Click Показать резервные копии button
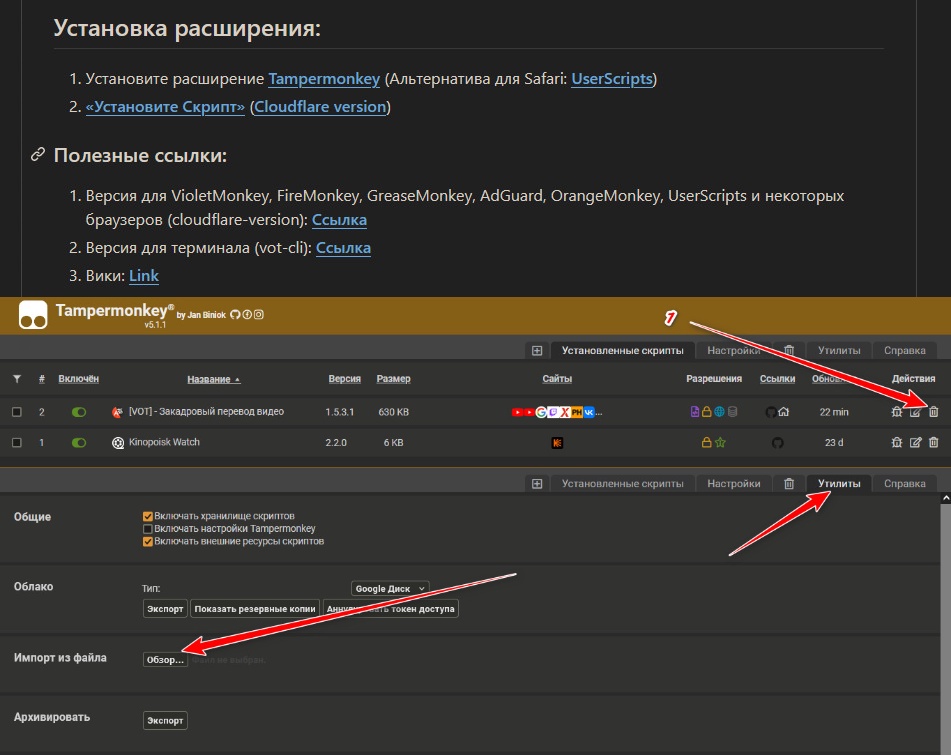 [x=255, y=609]
